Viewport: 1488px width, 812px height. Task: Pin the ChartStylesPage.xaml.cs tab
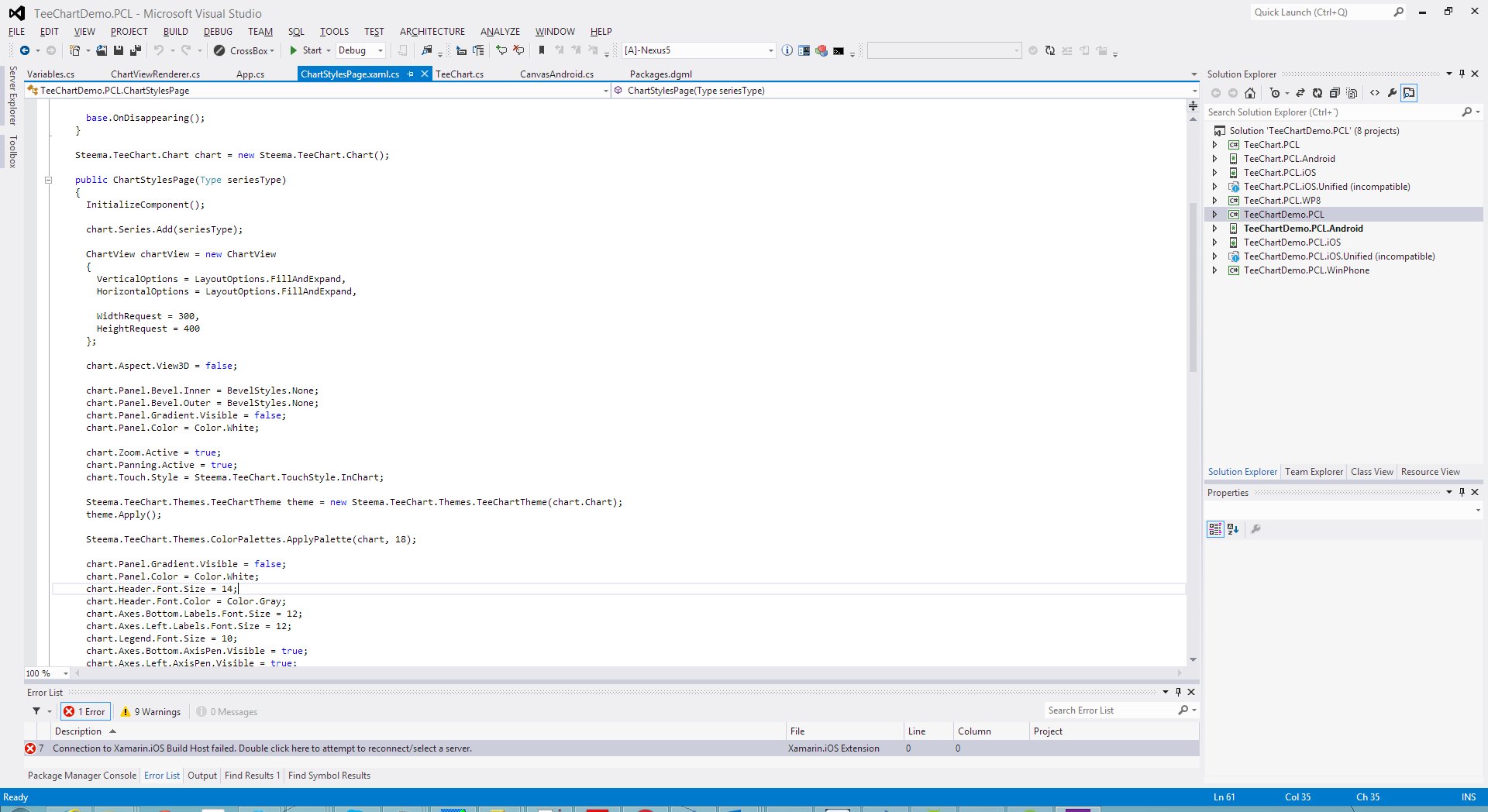[x=411, y=74]
